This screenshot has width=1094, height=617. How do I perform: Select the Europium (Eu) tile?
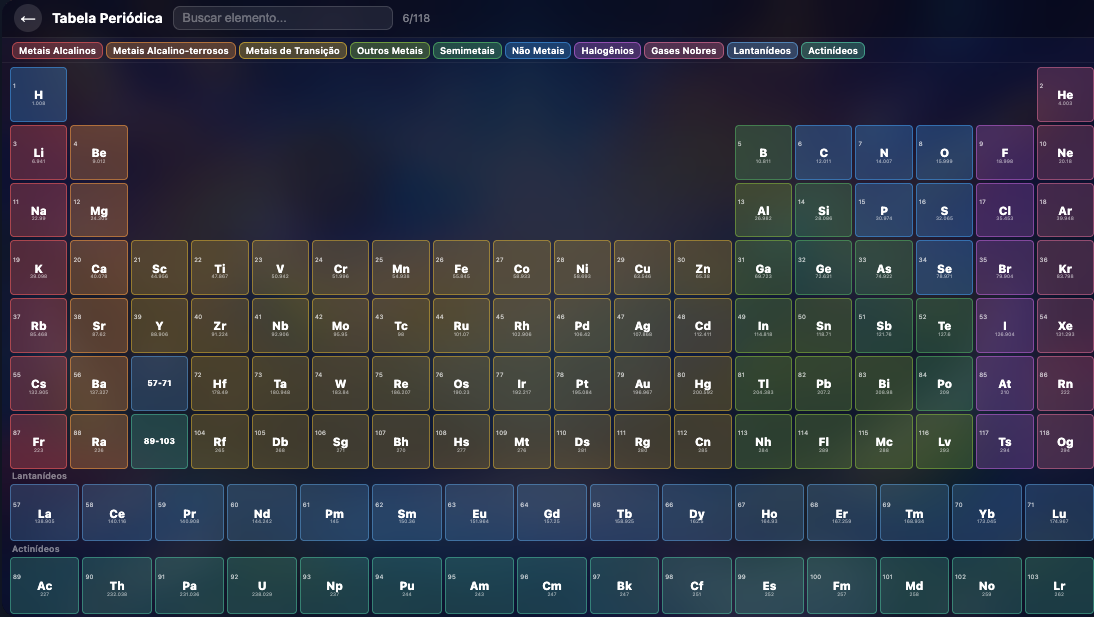pos(479,513)
